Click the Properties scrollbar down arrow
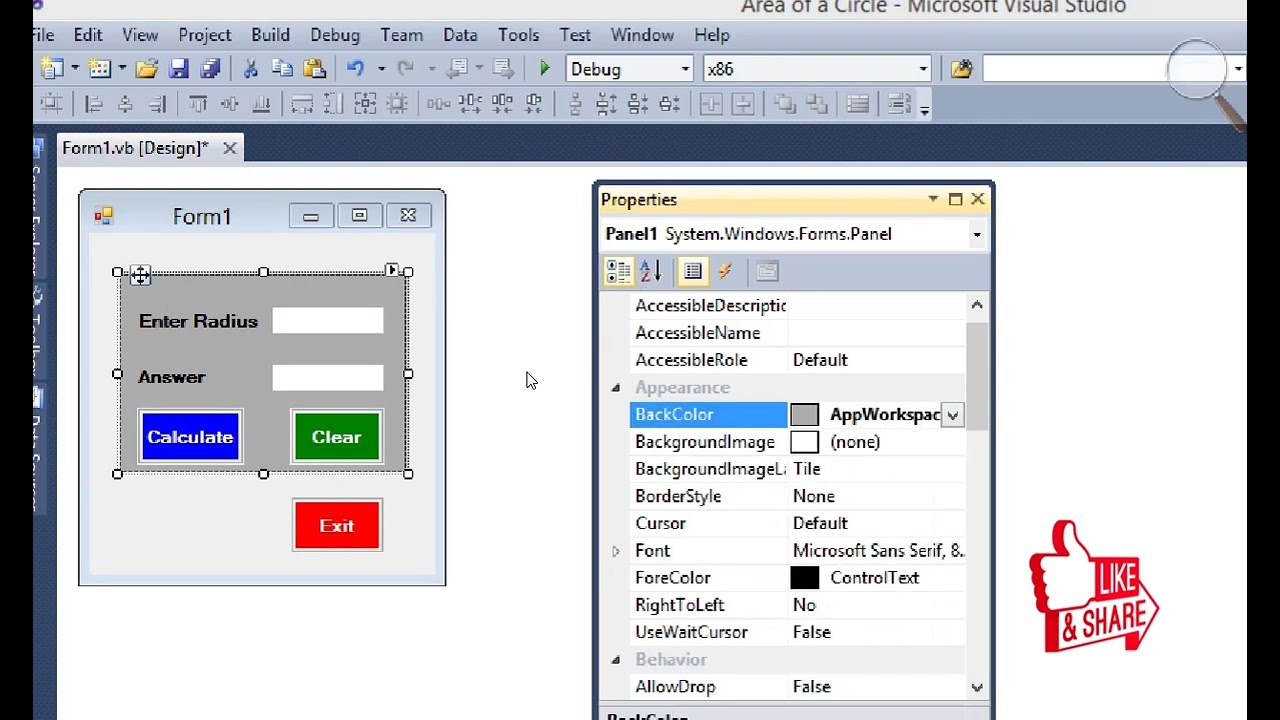Image resolution: width=1280 pixels, height=720 pixels. click(x=977, y=687)
